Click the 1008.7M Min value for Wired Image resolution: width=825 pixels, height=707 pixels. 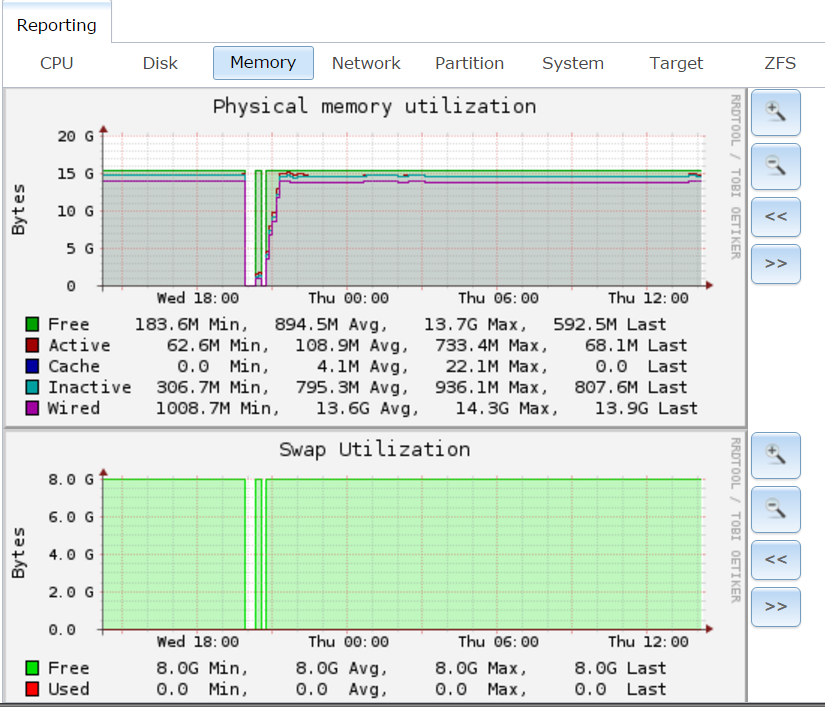click(217, 408)
